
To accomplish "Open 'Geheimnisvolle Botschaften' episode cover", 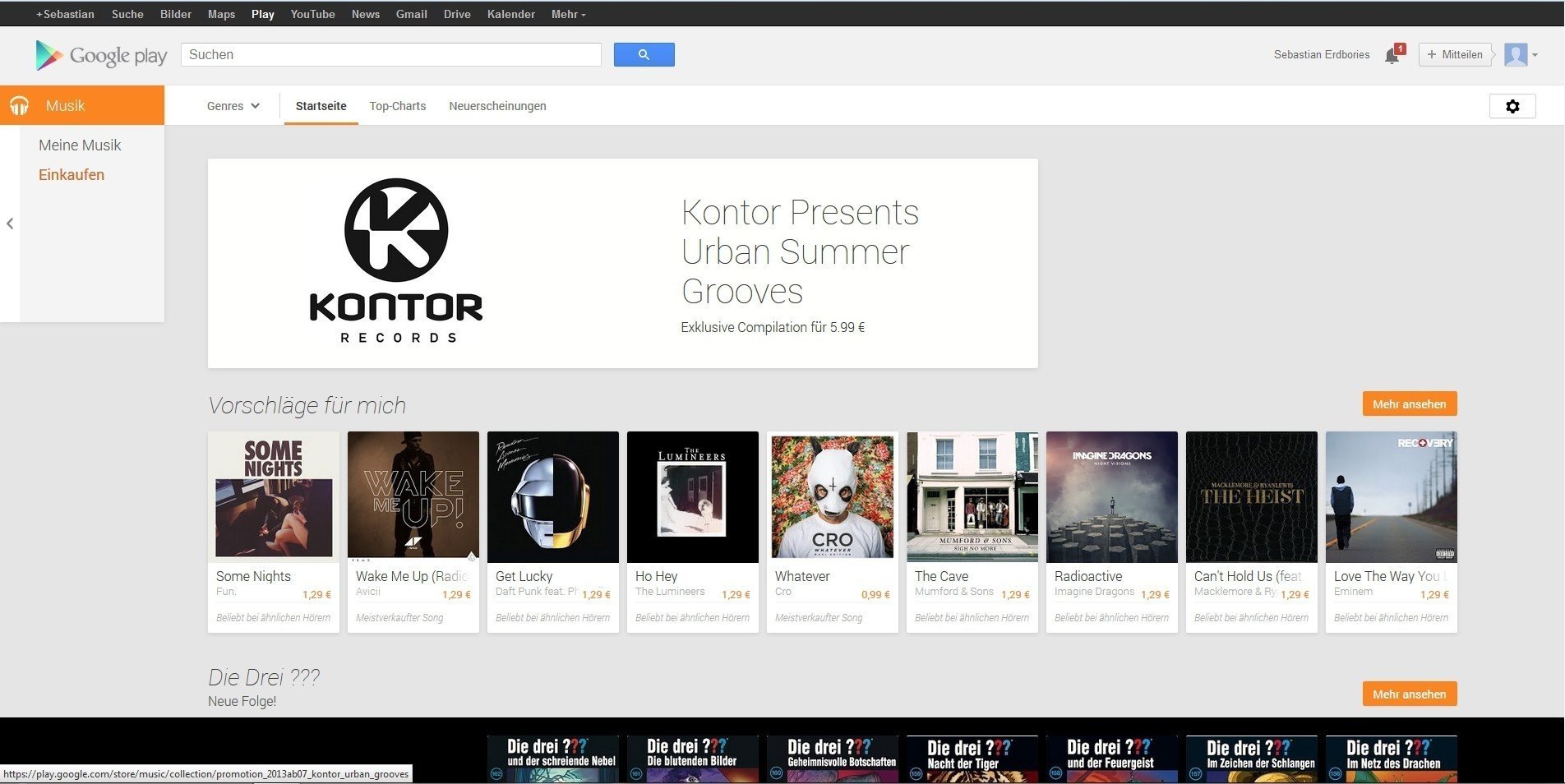I will tap(833, 759).
